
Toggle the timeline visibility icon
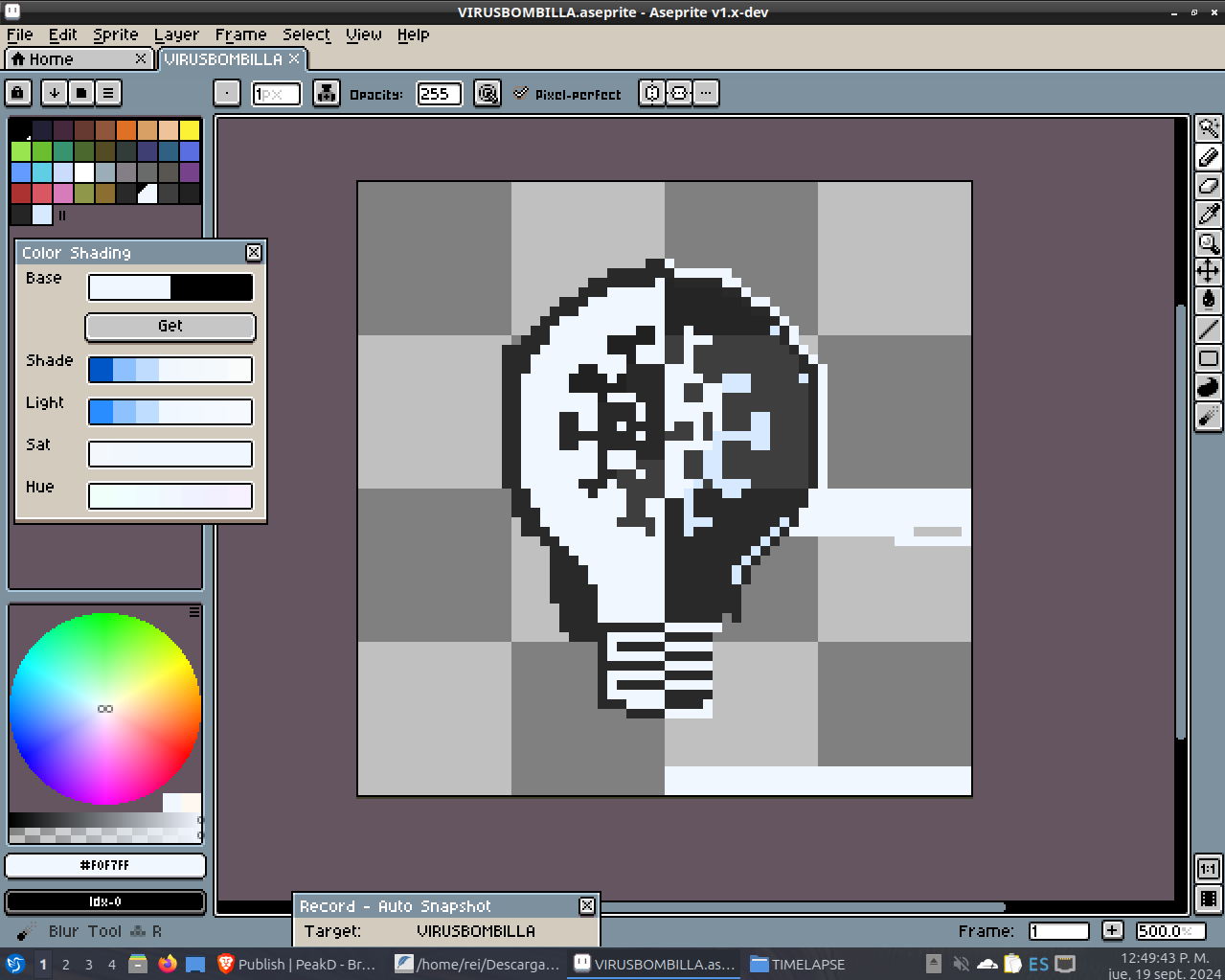(1209, 899)
